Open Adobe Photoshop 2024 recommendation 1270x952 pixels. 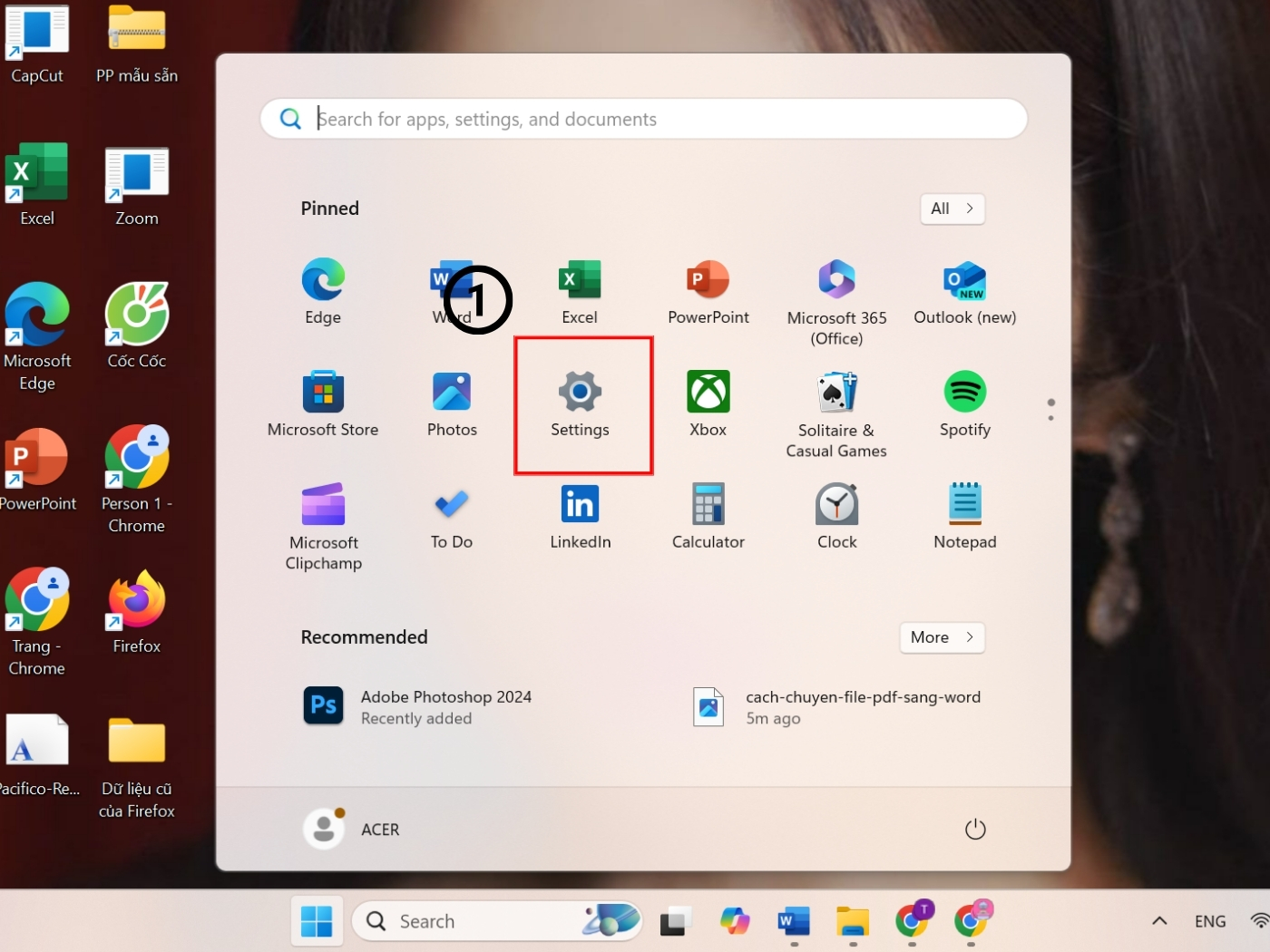(417, 706)
